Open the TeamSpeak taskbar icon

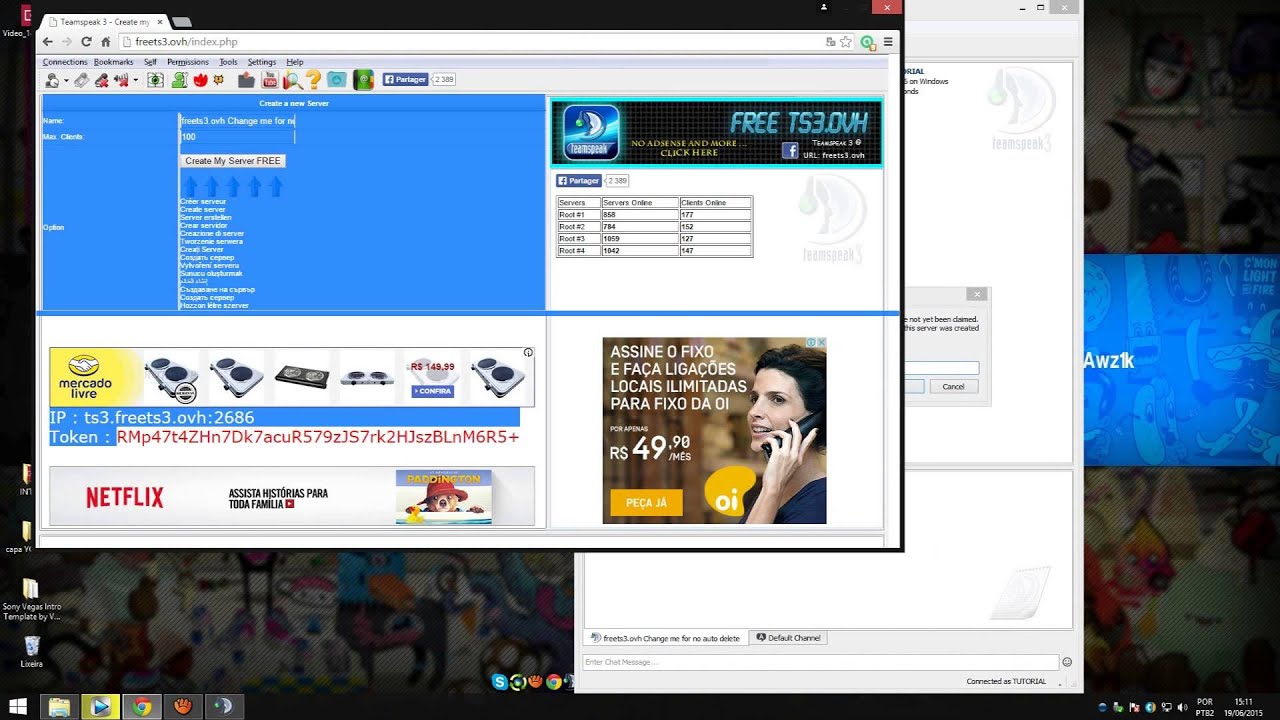223,707
